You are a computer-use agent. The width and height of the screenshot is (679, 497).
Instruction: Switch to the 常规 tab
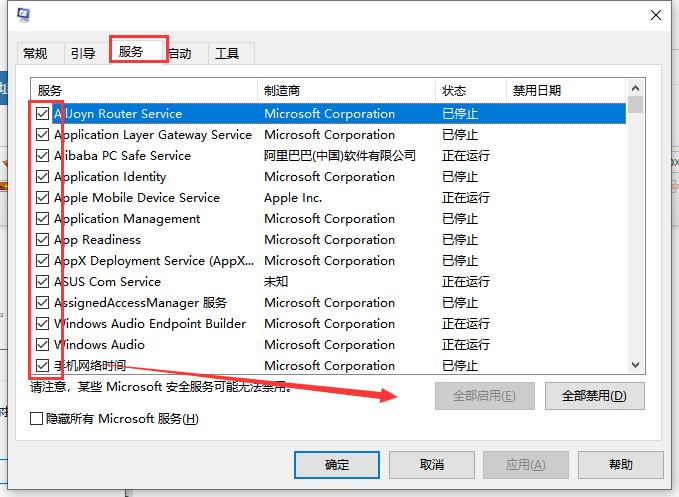coord(35,54)
